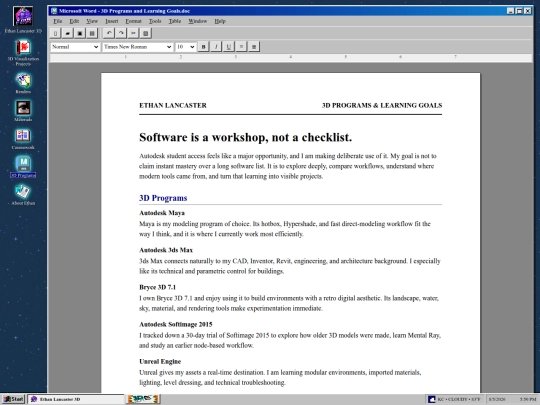
Task: Click the 'Bryce 3D 7.1' subheading
Action: point(157,287)
